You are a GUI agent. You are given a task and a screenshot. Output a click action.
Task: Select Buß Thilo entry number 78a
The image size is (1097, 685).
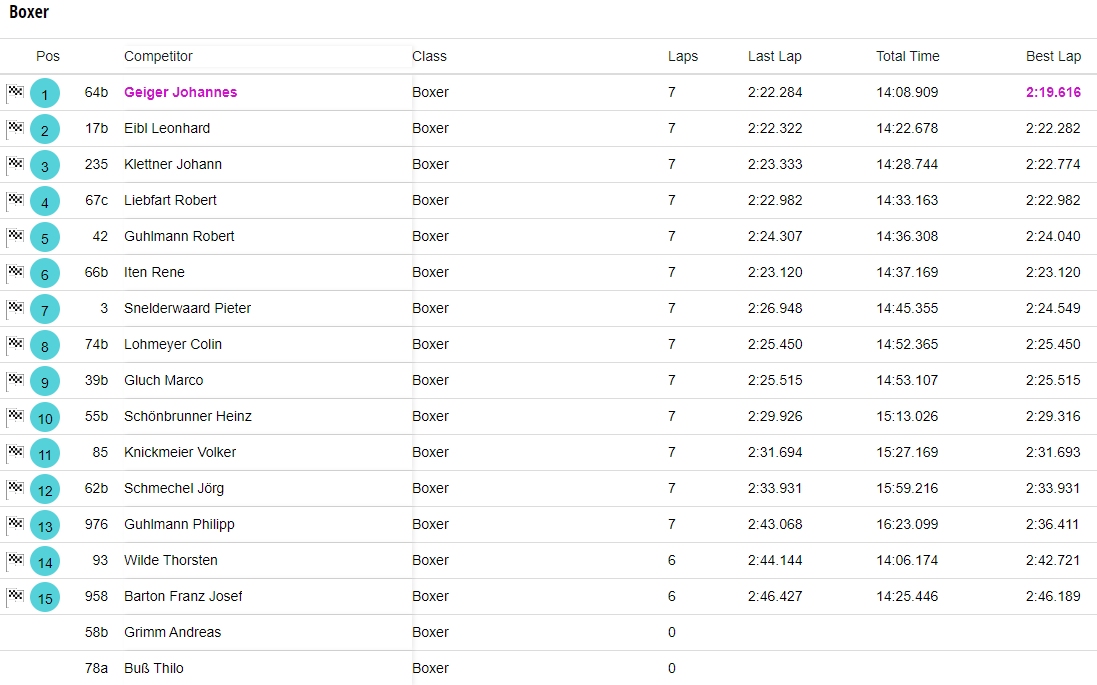pyautogui.click(x=96, y=668)
